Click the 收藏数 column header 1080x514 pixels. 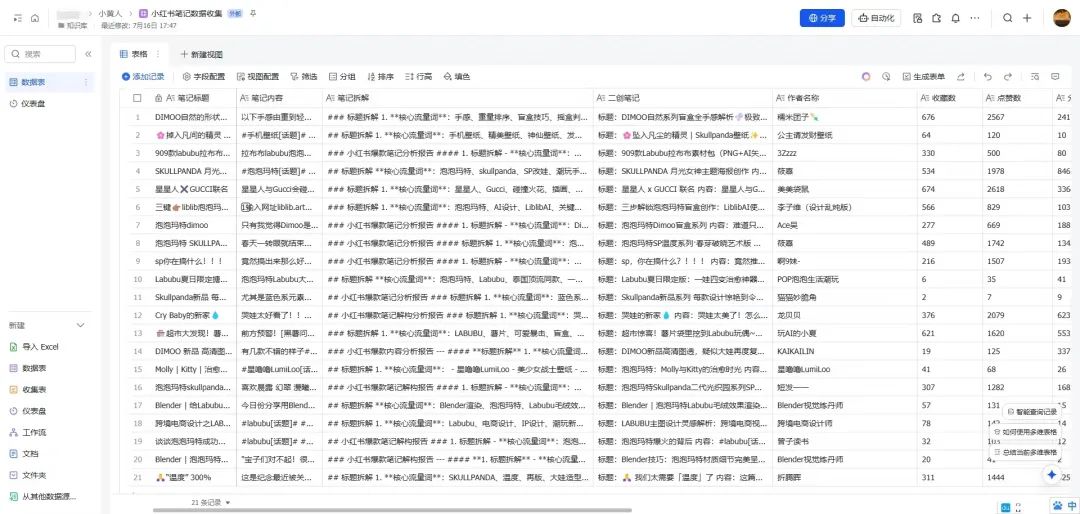(x=948, y=98)
